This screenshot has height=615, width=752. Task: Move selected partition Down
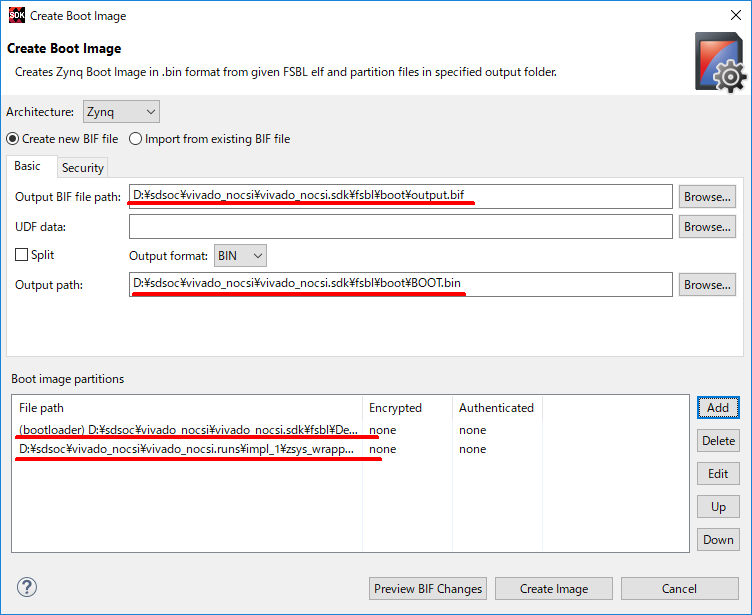tap(718, 540)
